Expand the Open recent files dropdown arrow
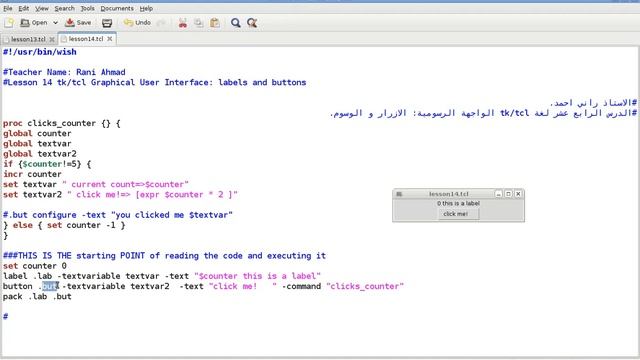The image size is (640, 360). point(55,23)
